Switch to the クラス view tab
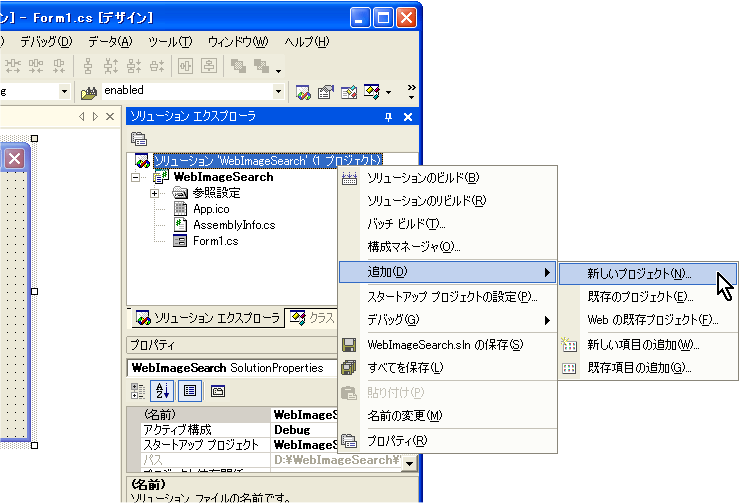The height and width of the screenshot is (503, 739). click(312, 318)
